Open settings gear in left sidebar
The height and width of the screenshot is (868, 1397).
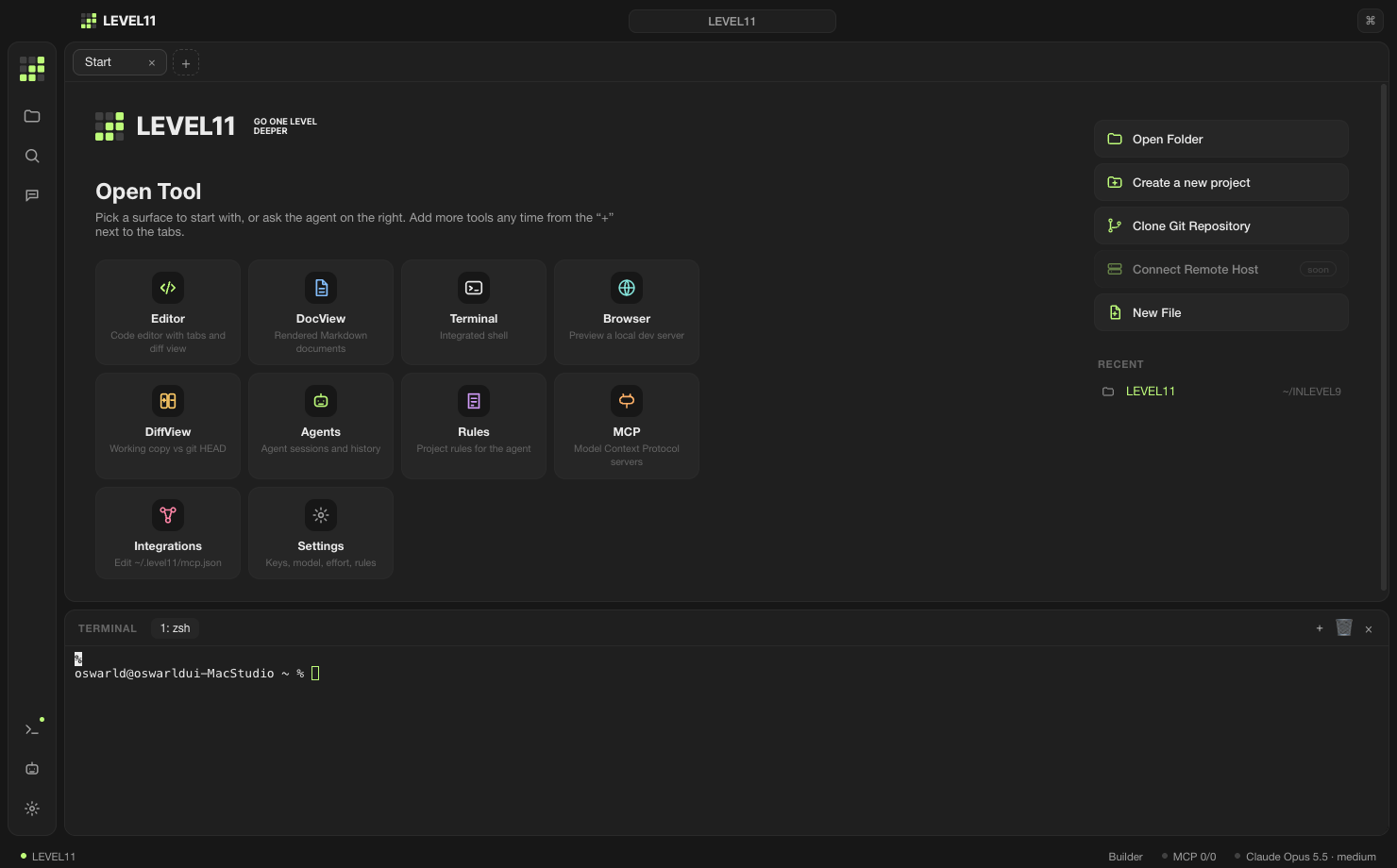coord(32,809)
